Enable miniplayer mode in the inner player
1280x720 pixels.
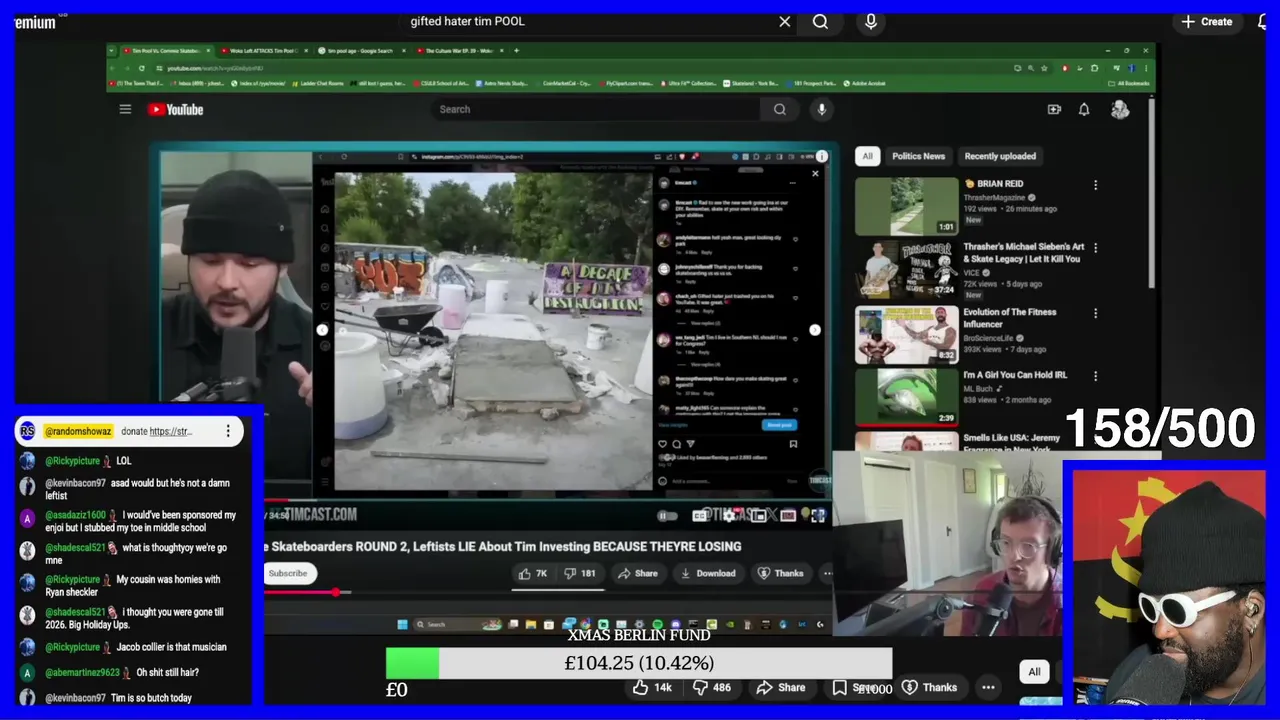(x=760, y=516)
